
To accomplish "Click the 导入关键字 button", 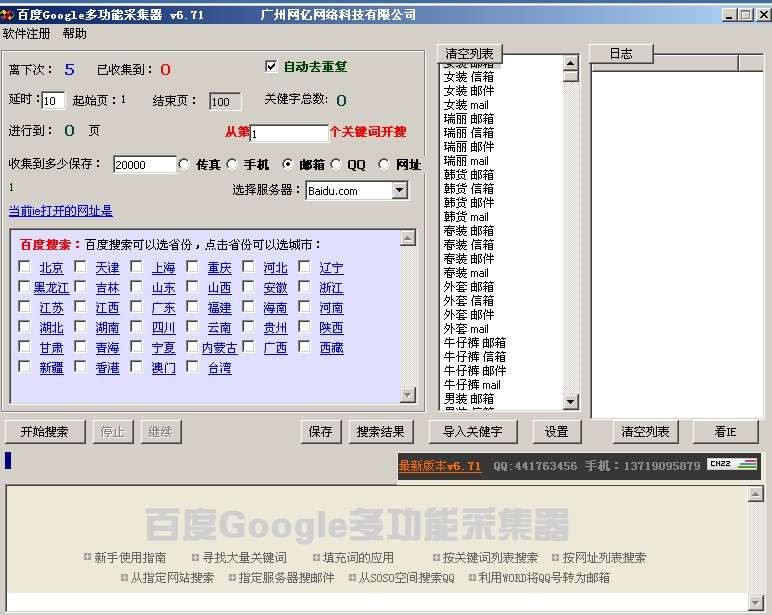I will (x=473, y=432).
